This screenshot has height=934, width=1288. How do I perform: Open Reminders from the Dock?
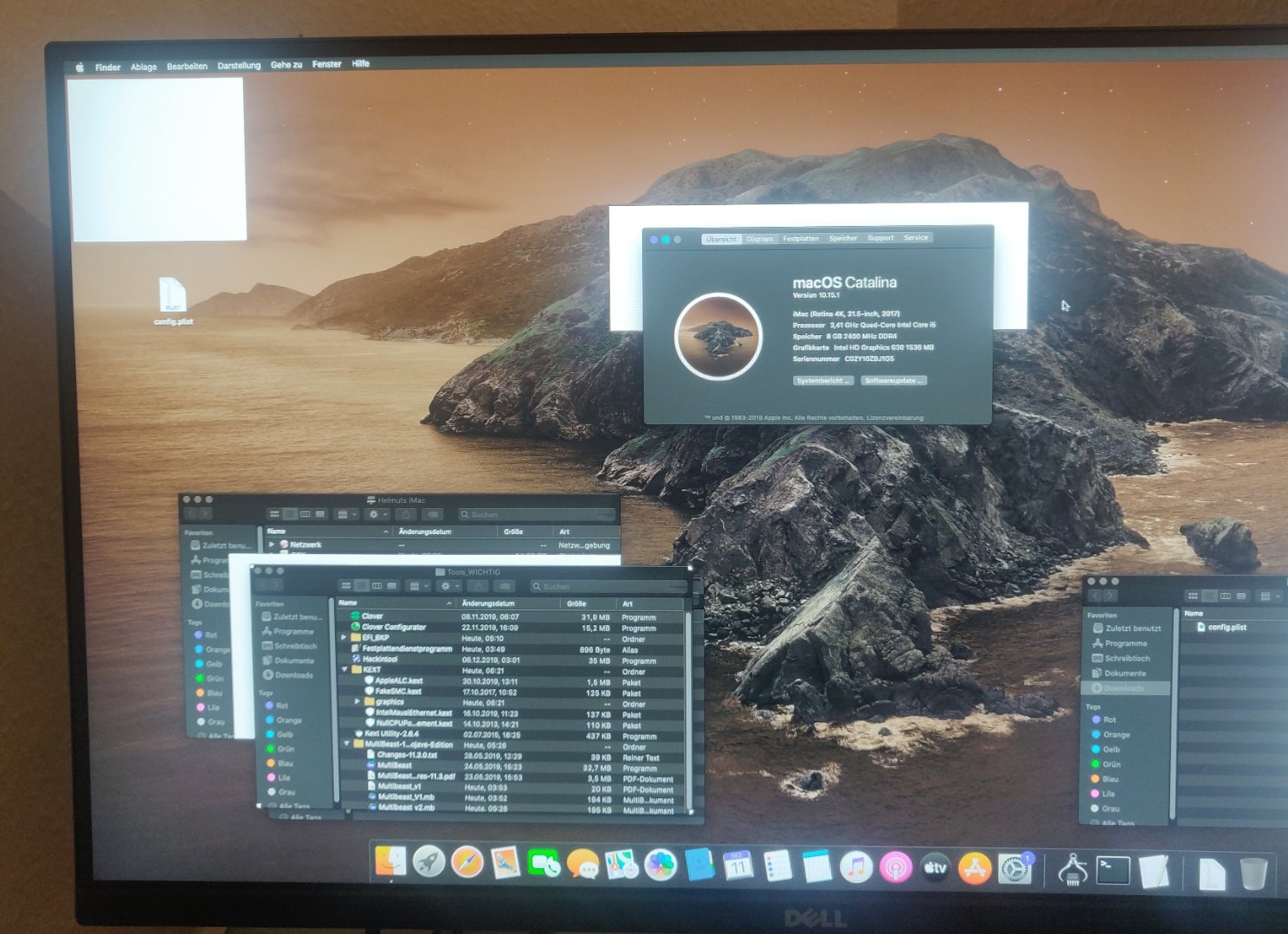pos(777,866)
